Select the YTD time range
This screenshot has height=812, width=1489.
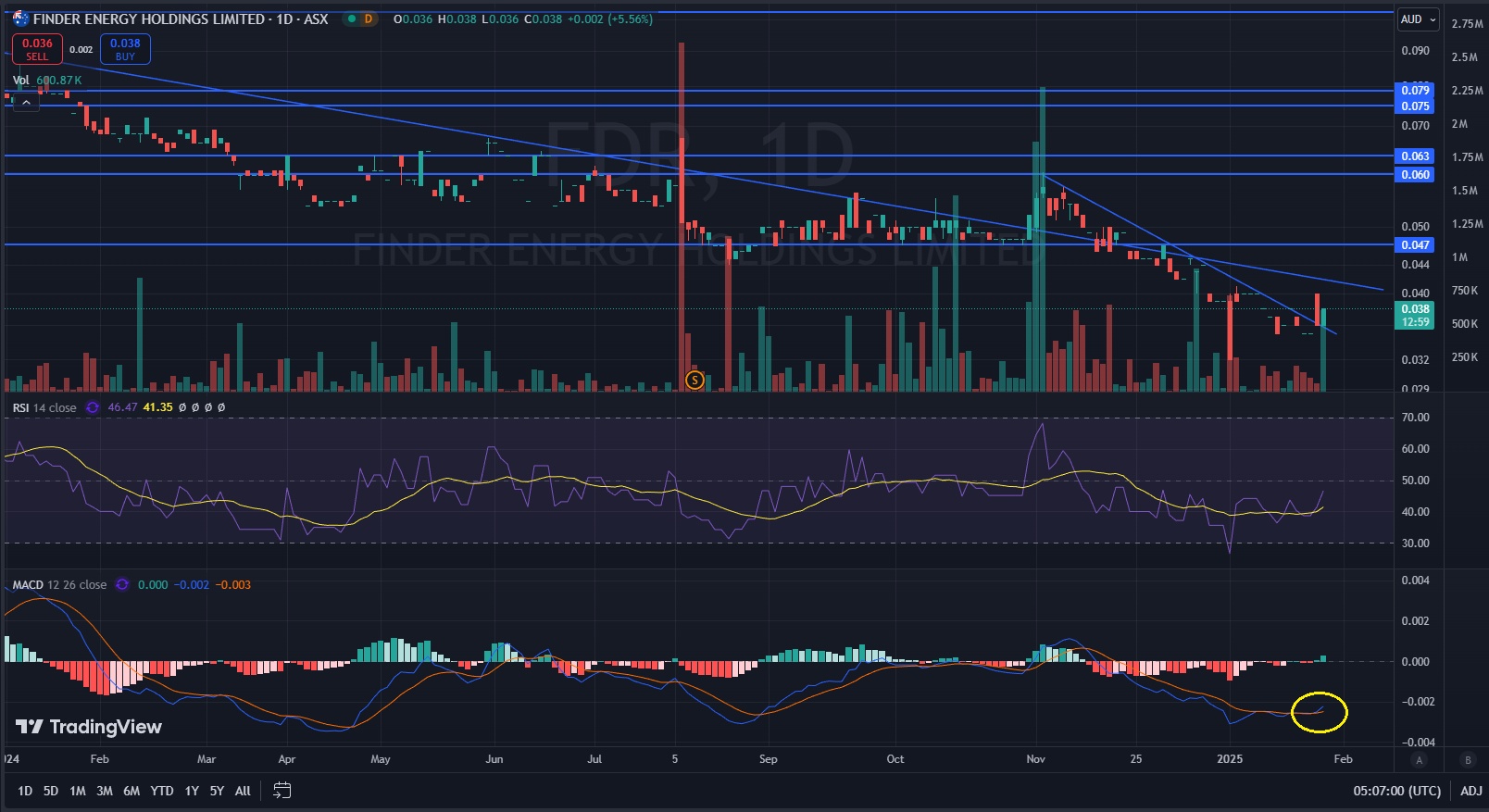[162, 791]
